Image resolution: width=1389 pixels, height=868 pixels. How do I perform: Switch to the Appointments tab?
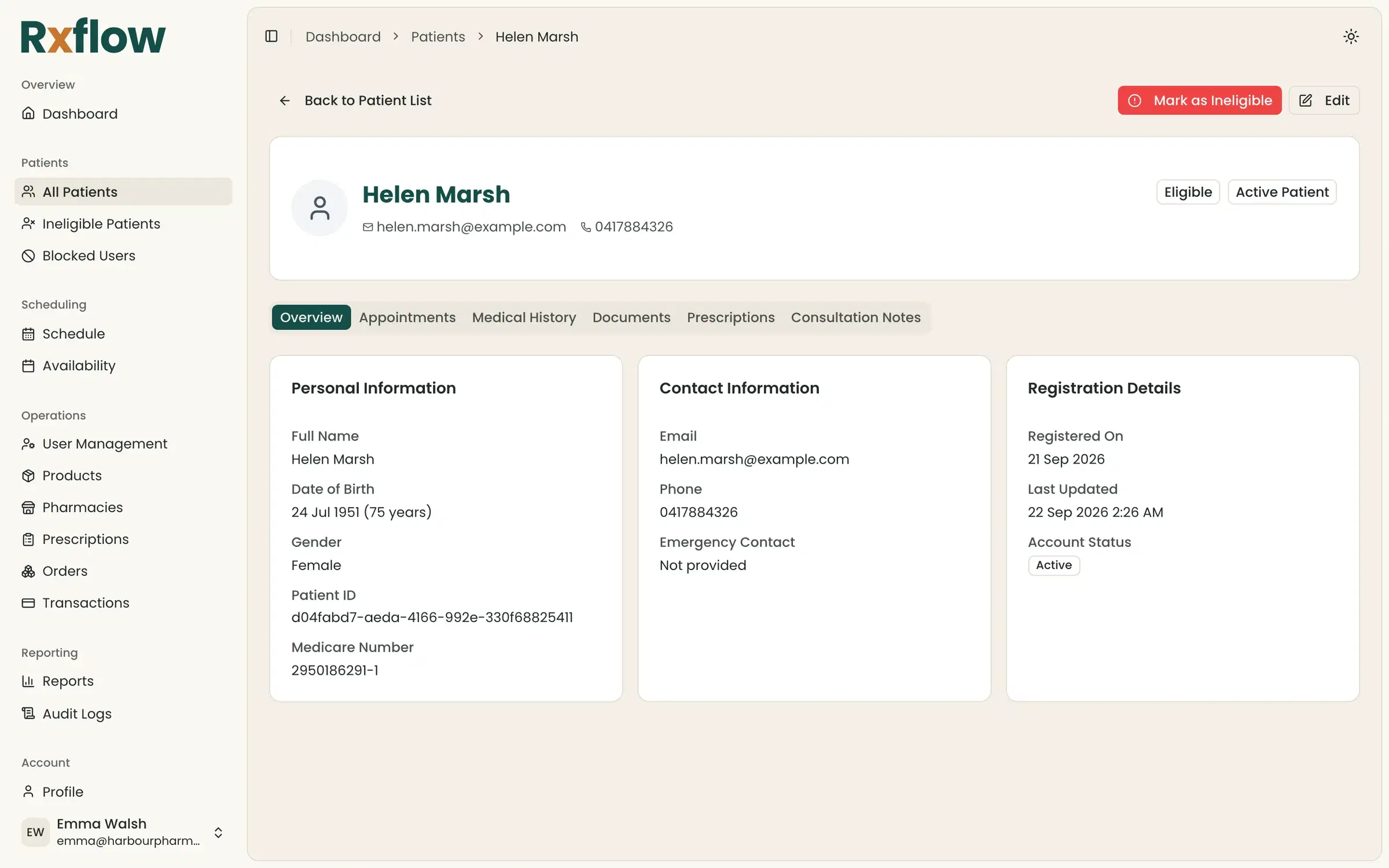point(407,317)
